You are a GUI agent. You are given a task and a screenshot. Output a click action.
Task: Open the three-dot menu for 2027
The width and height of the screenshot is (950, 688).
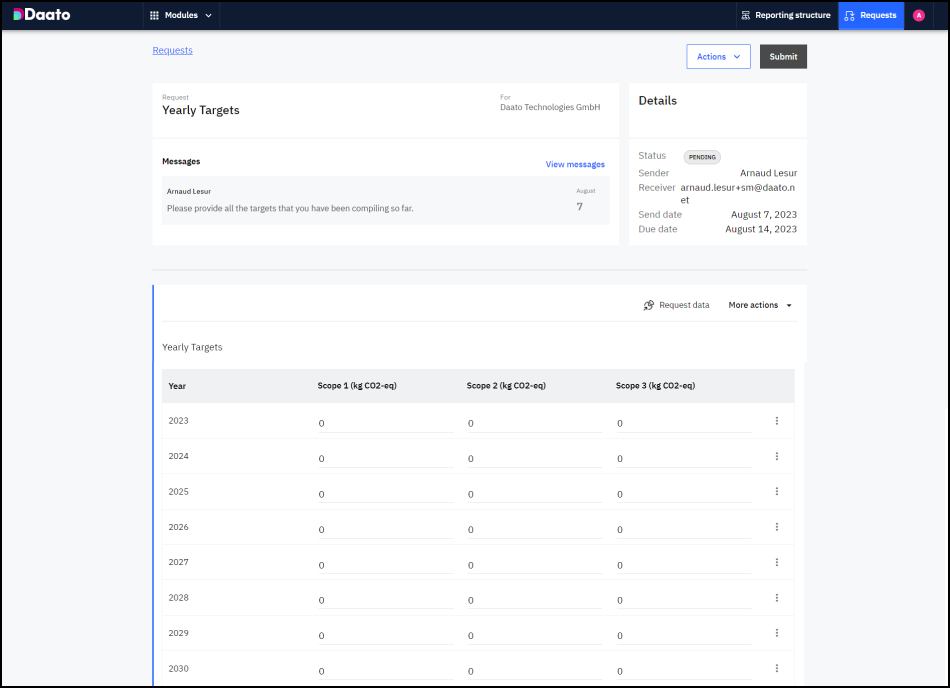777,562
